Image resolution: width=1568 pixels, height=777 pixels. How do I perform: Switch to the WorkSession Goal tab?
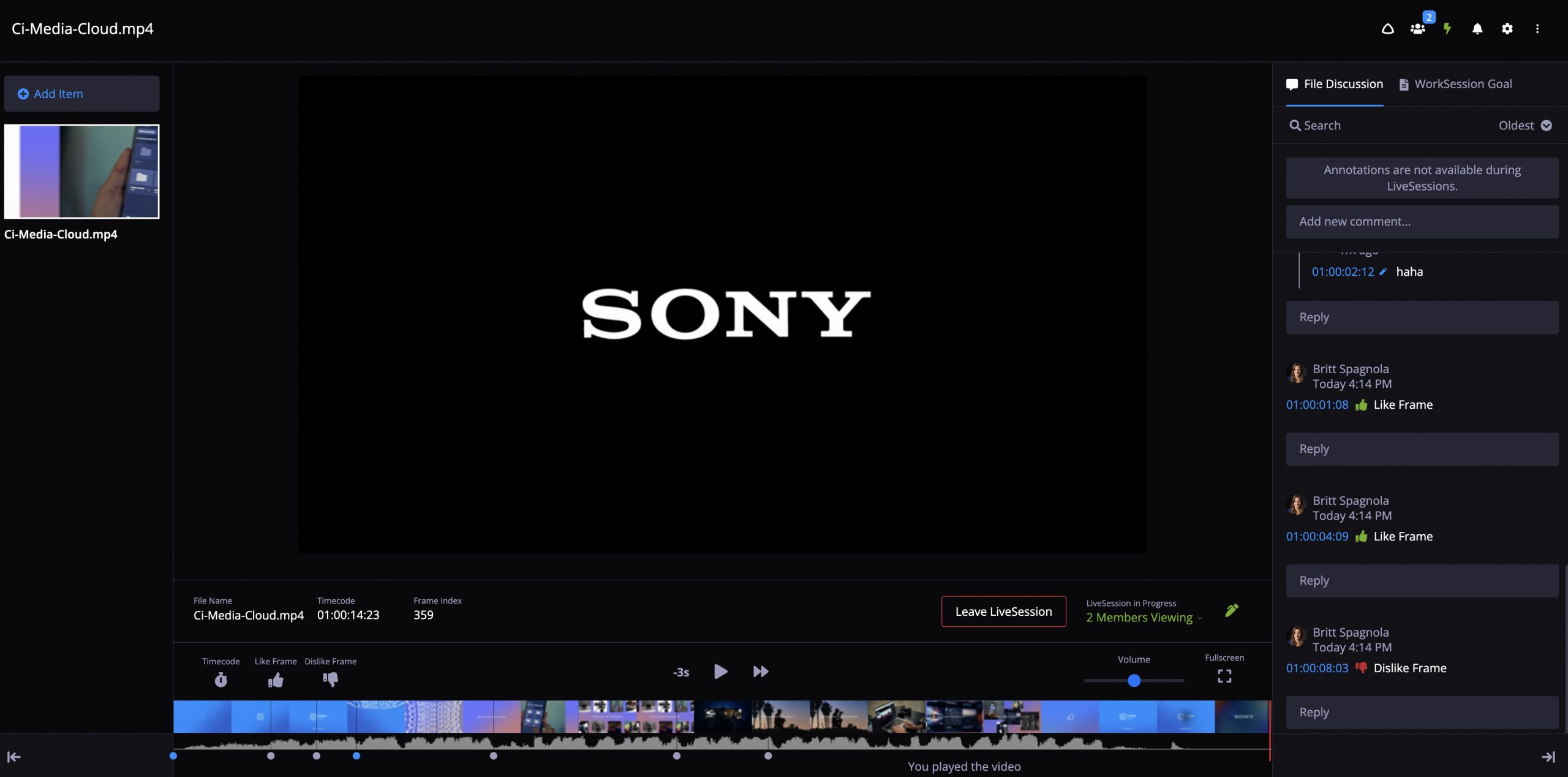(1455, 84)
